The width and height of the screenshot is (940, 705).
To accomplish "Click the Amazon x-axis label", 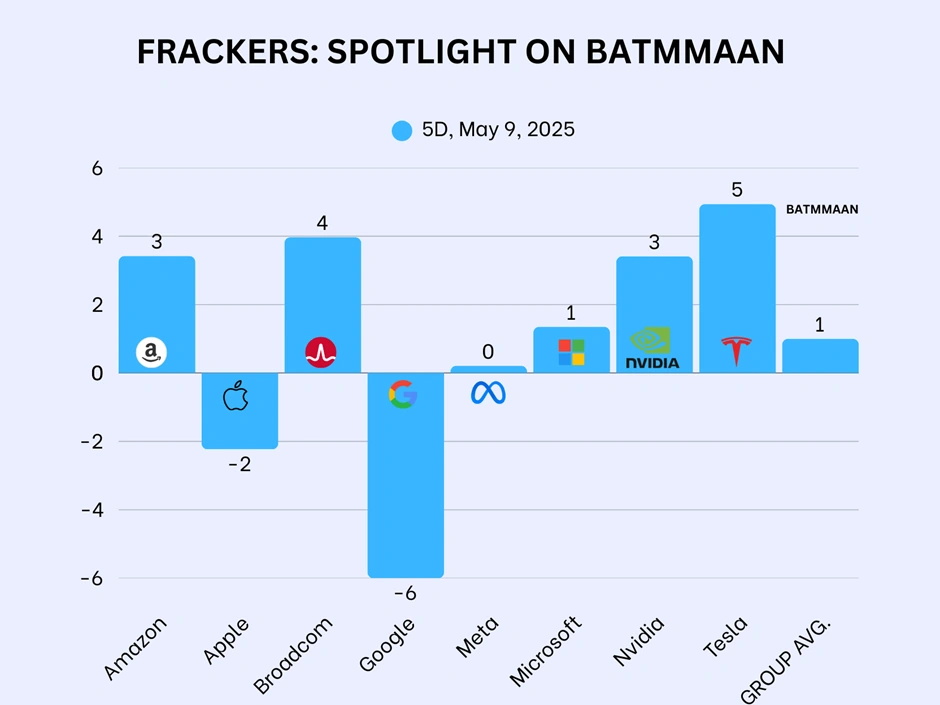I will (135, 648).
